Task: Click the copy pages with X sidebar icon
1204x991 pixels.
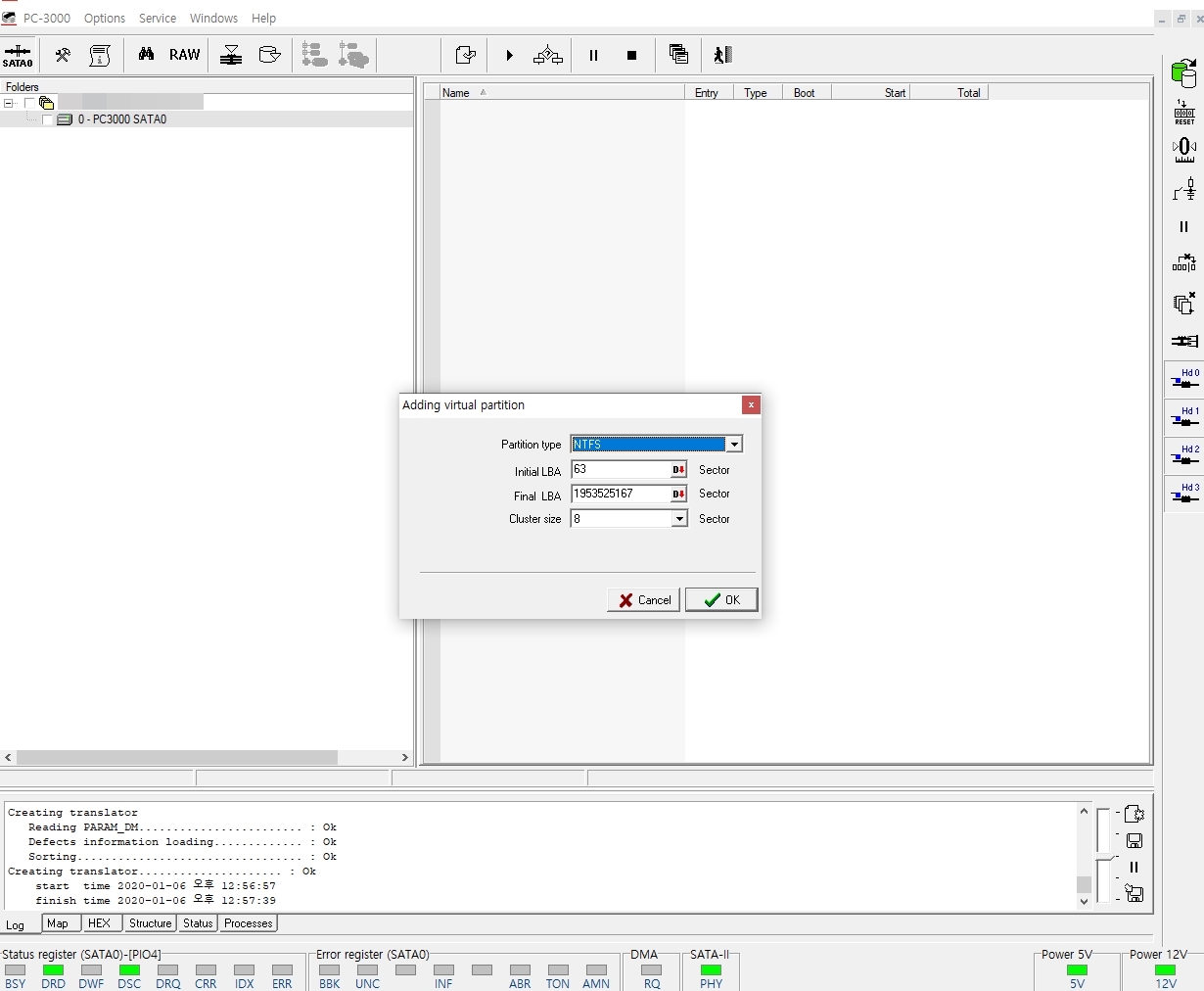Action: 1184,303
